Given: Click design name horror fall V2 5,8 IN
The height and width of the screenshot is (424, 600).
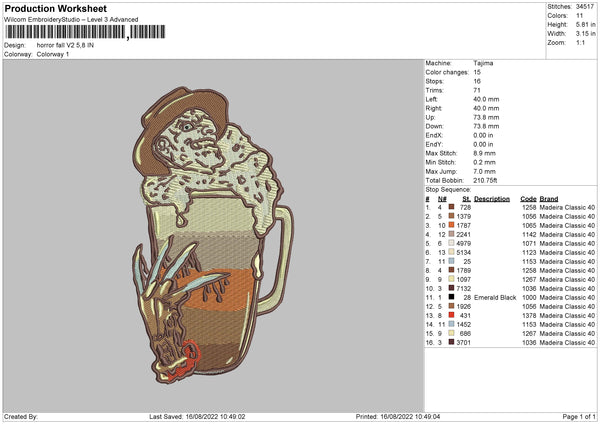Looking at the screenshot, I should pyautogui.click(x=65, y=45).
